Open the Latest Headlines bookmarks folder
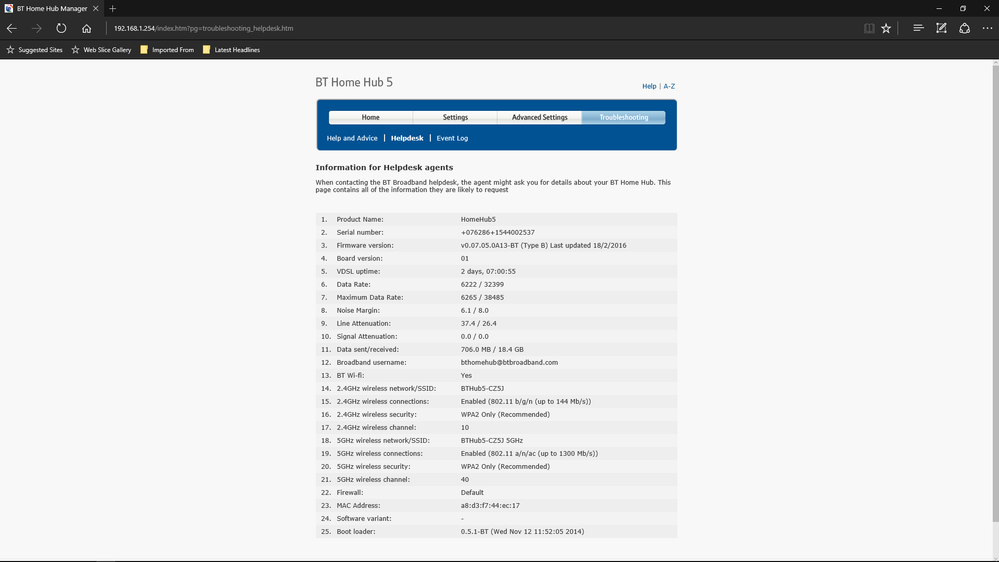The width and height of the screenshot is (999, 562). coord(231,50)
